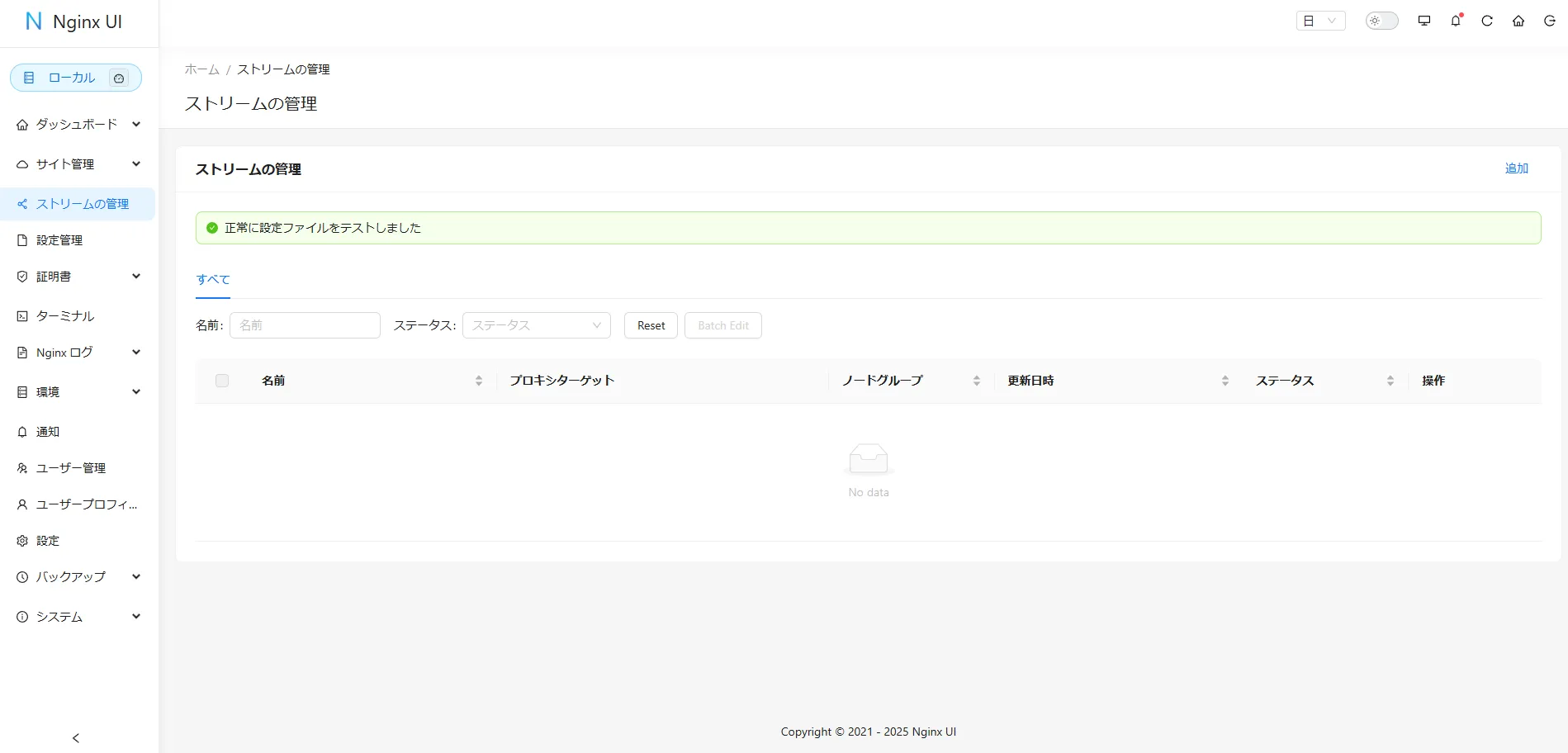Click the icon beside ローカル label
The width and height of the screenshot is (1568, 753).
tap(119, 78)
